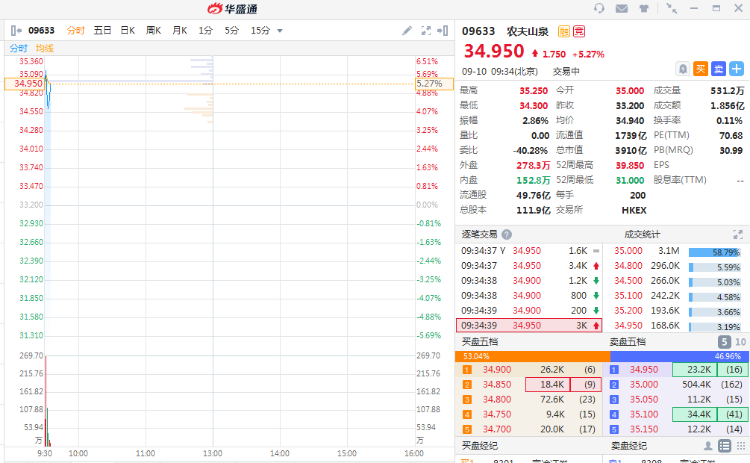Click the blue 卖 sell button

tap(719, 69)
